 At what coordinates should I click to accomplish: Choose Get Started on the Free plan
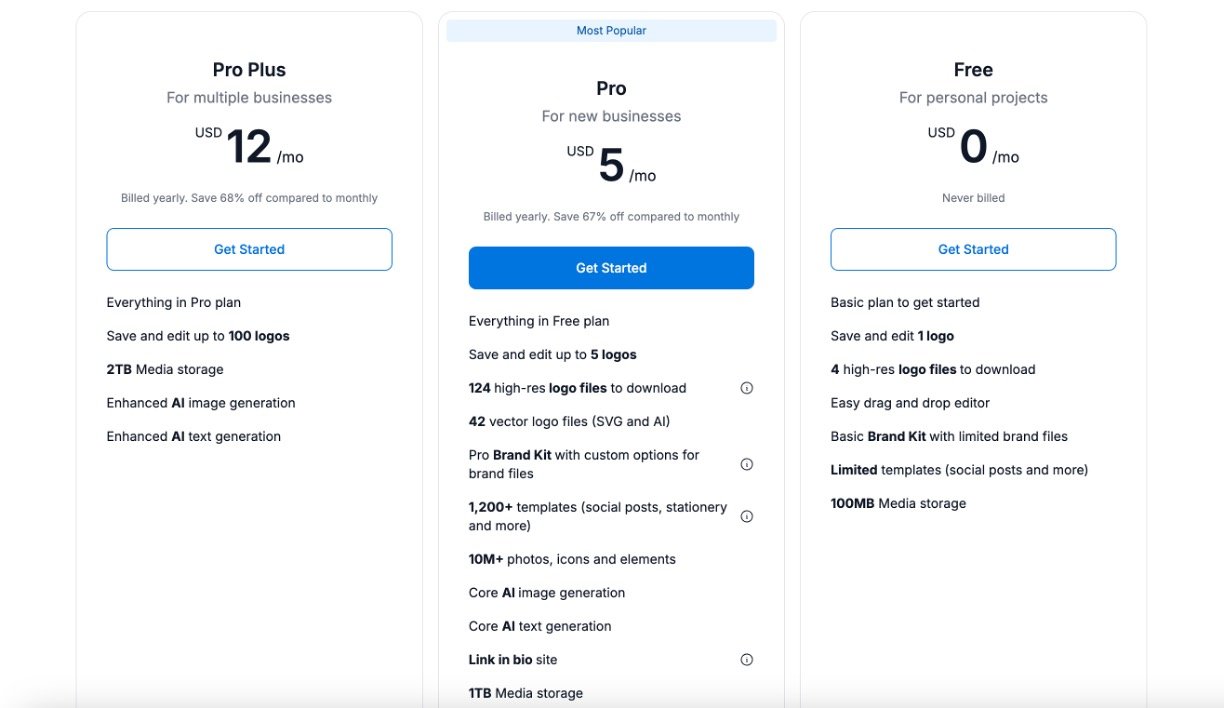click(x=973, y=249)
